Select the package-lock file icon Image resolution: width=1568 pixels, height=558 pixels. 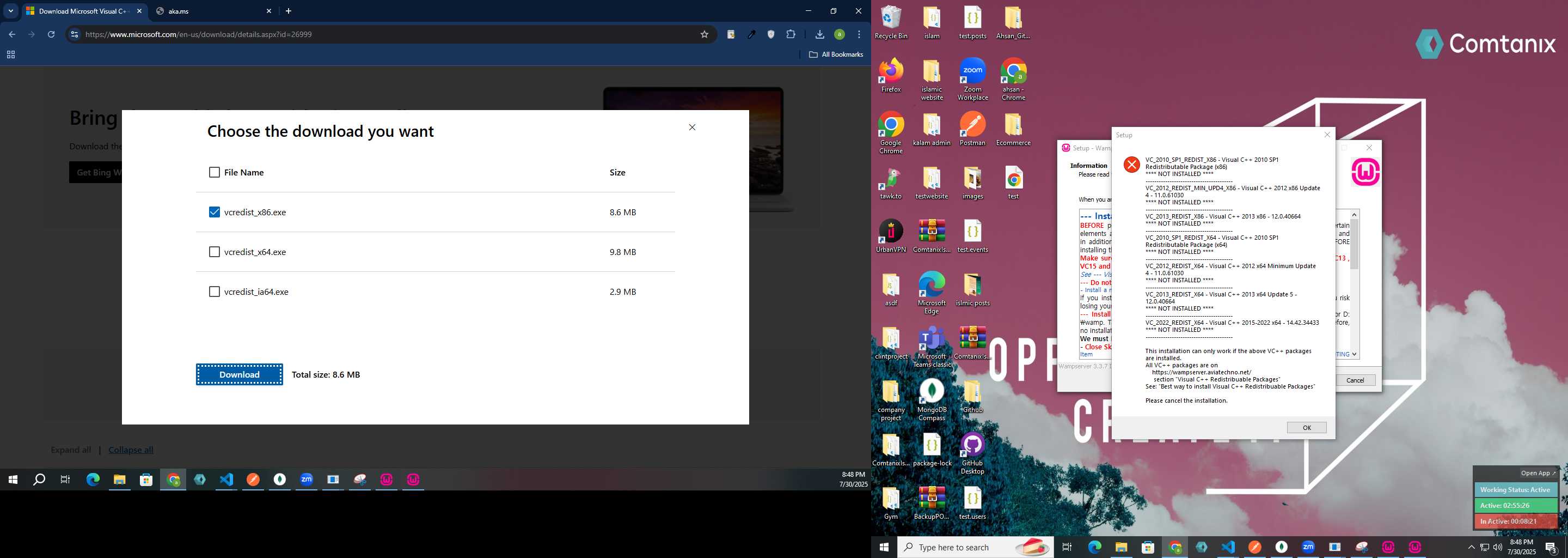tap(932, 449)
